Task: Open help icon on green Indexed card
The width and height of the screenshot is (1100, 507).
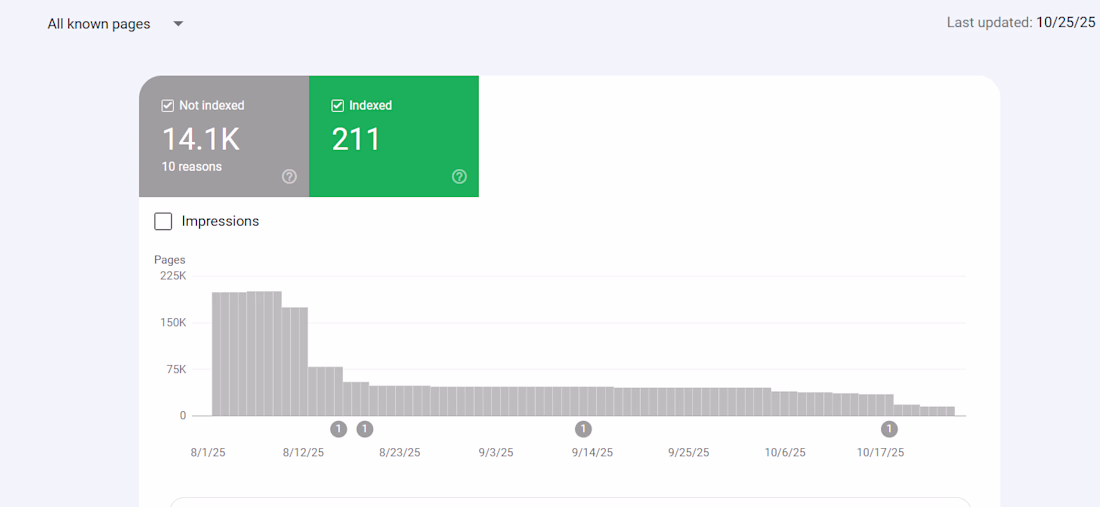Action: 459,177
